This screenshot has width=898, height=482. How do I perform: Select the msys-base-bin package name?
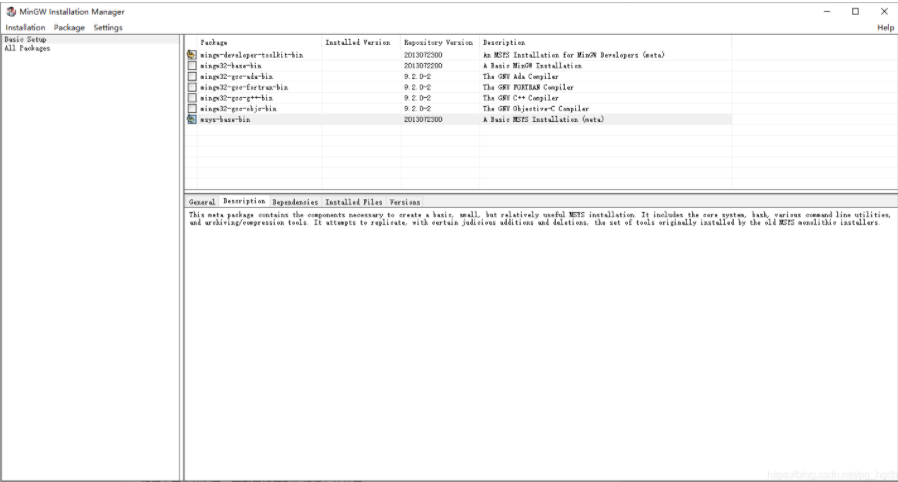pyautogui.click(x=225, y=120)
